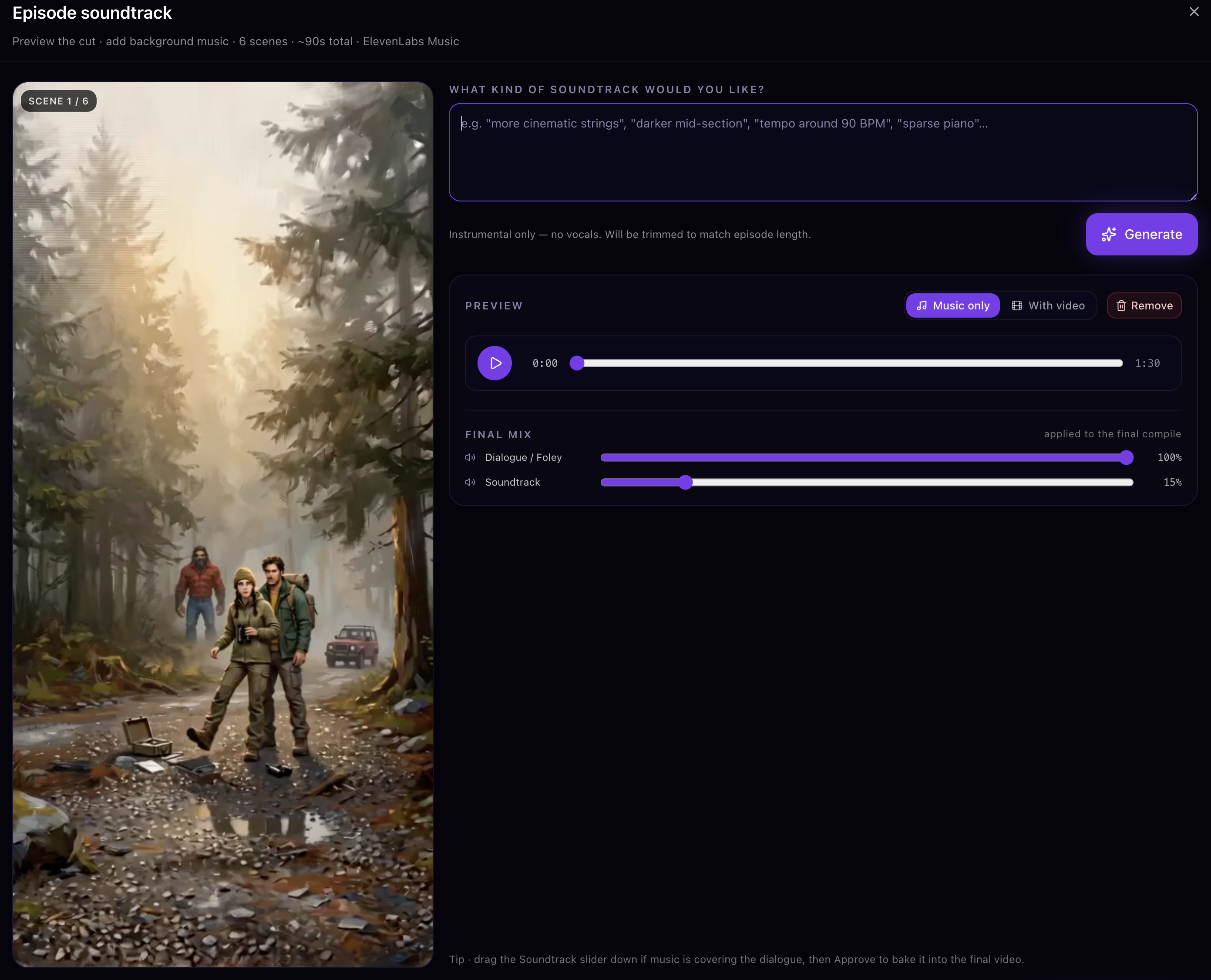
Task: Click the scene preview image
Action: (x=223, y=524)
